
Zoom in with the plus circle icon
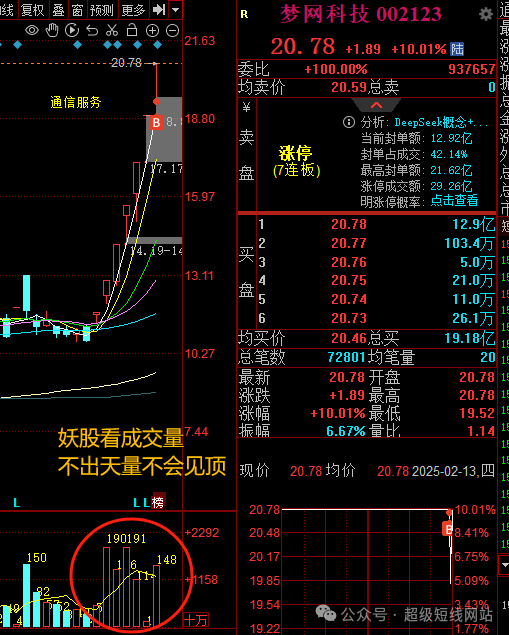pyautogui.click(x=152, y=31)
